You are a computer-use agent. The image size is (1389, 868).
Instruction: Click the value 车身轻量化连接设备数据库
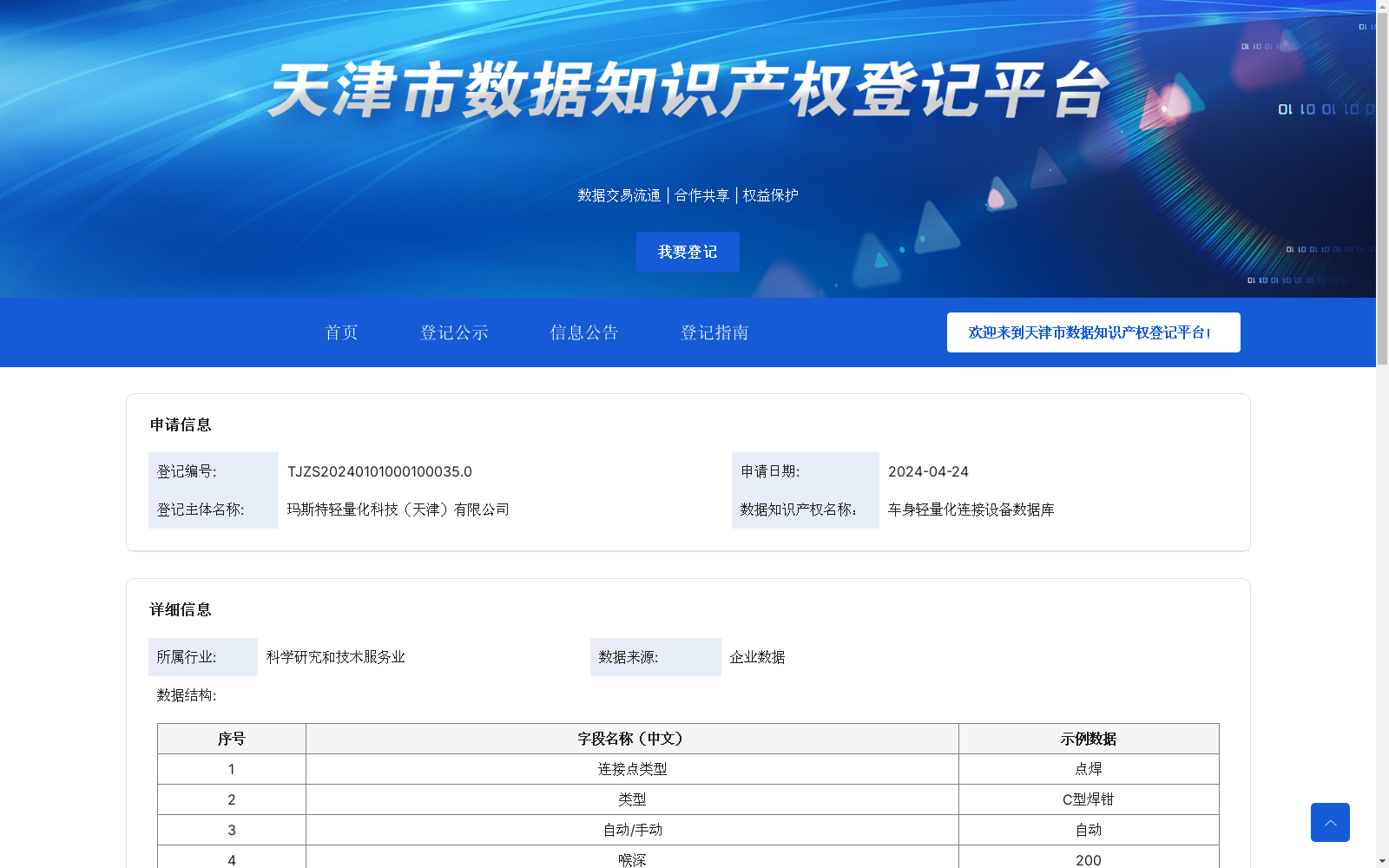pyautogui.click(x=971, y=510)
